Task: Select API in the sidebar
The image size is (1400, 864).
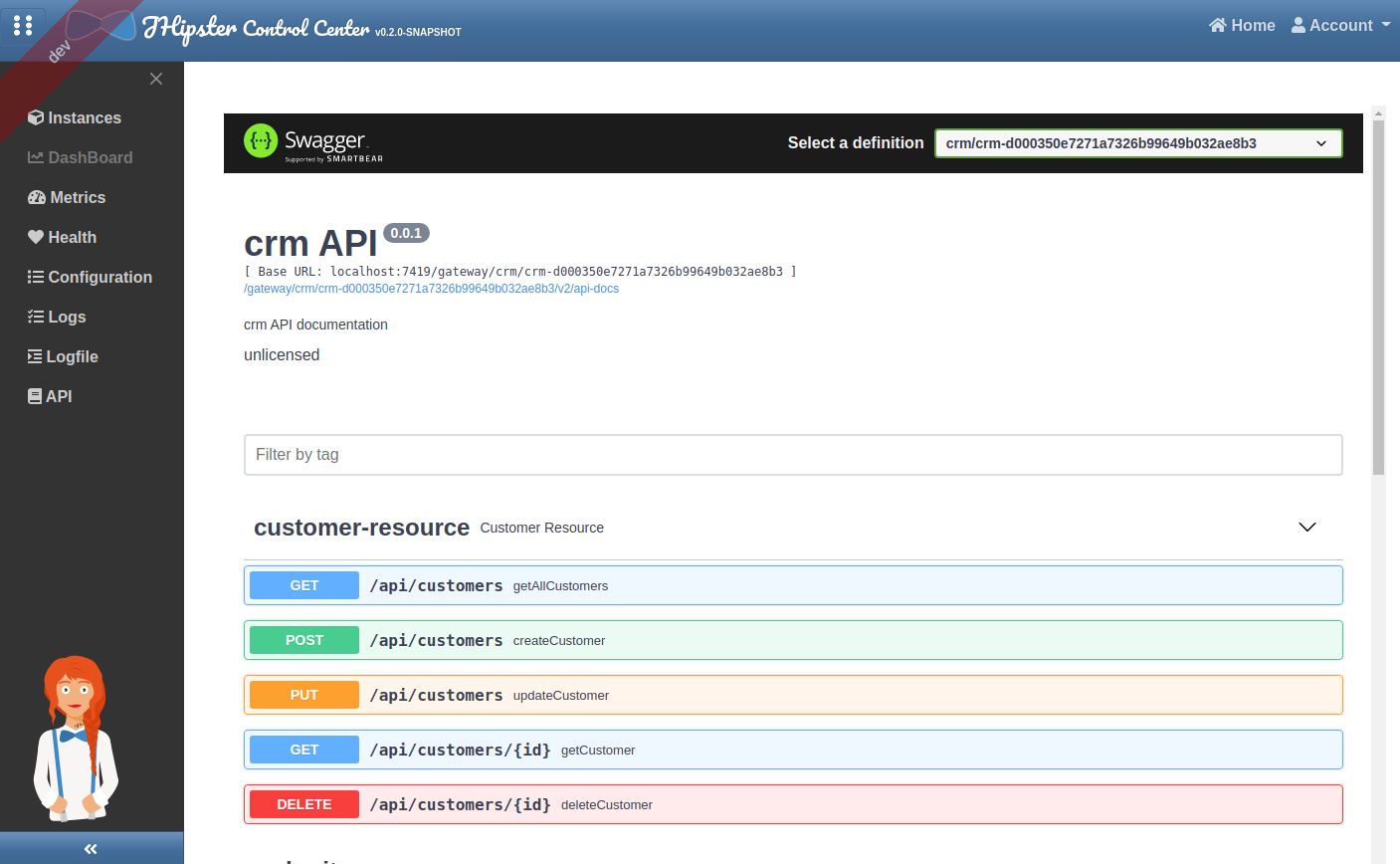Action: click(50, 396)
